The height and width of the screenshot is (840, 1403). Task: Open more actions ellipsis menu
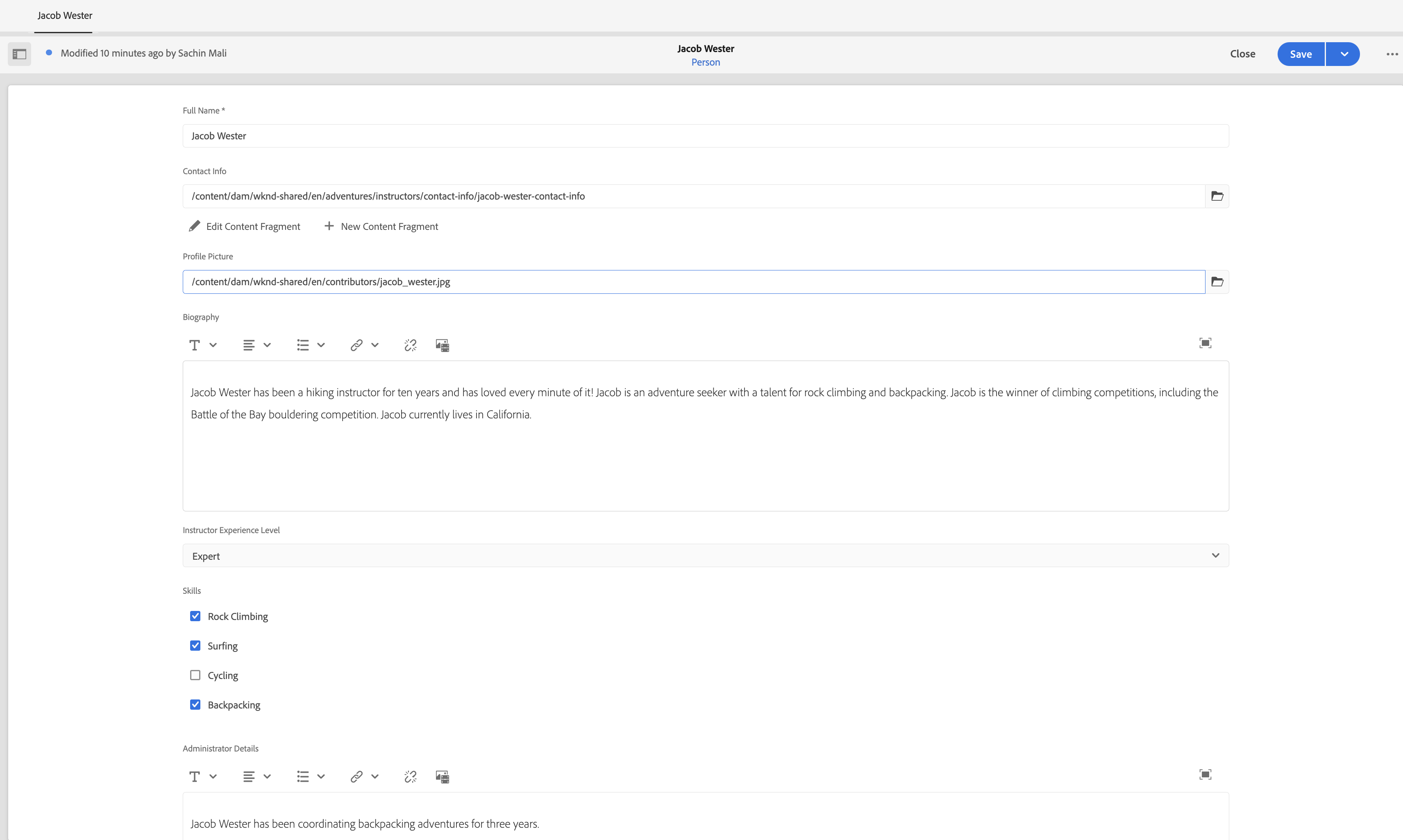point(1392,54)
